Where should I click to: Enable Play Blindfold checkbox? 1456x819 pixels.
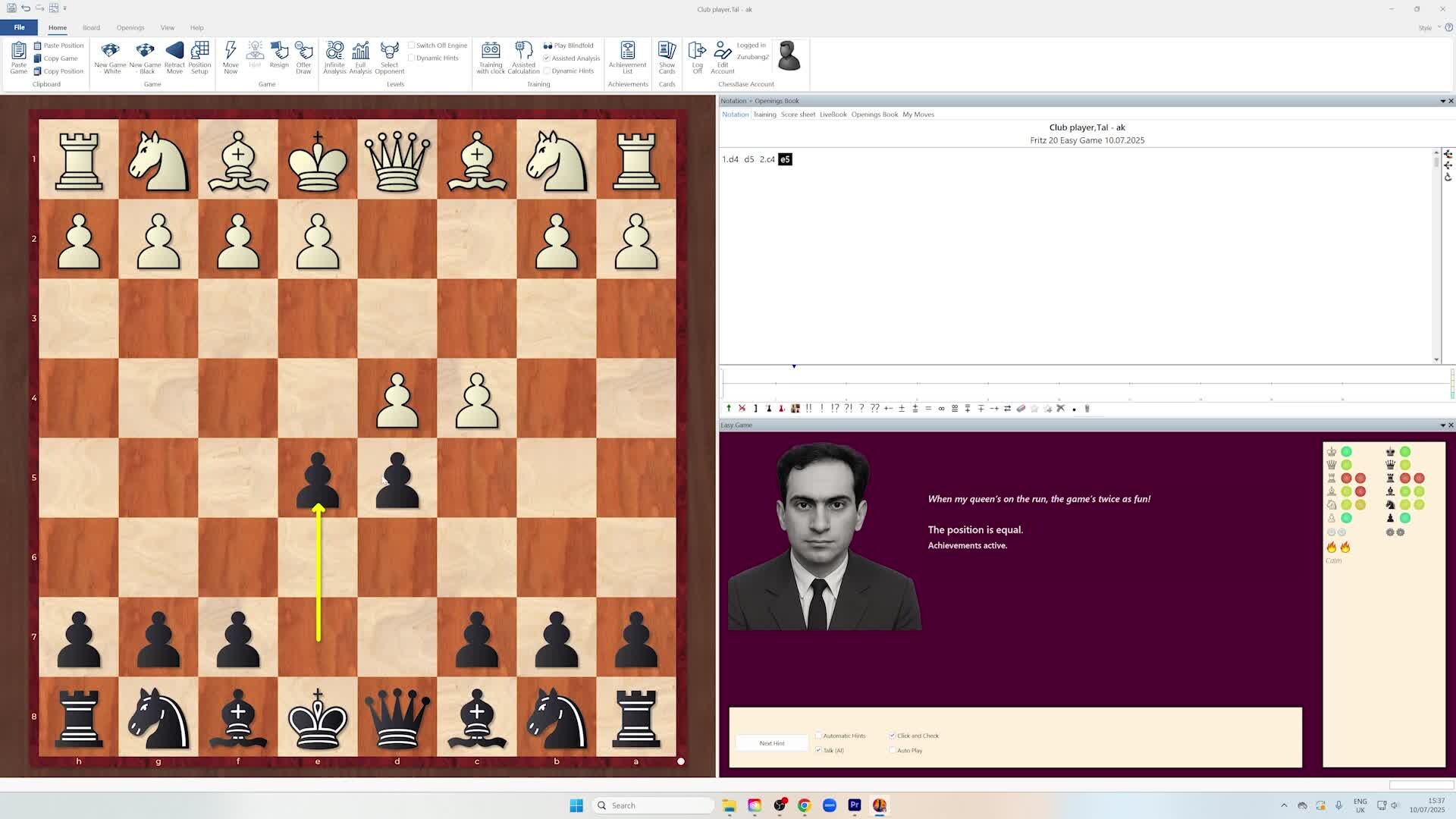(x=548, y=45)
